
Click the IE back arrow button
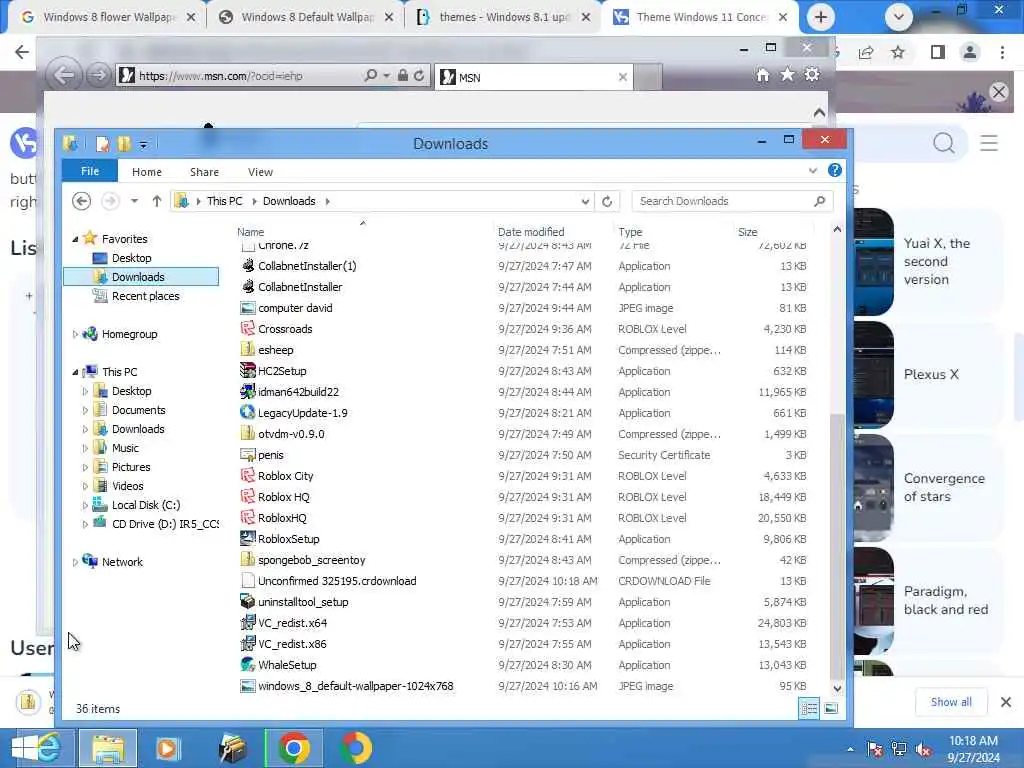click(x=64, y=76)
